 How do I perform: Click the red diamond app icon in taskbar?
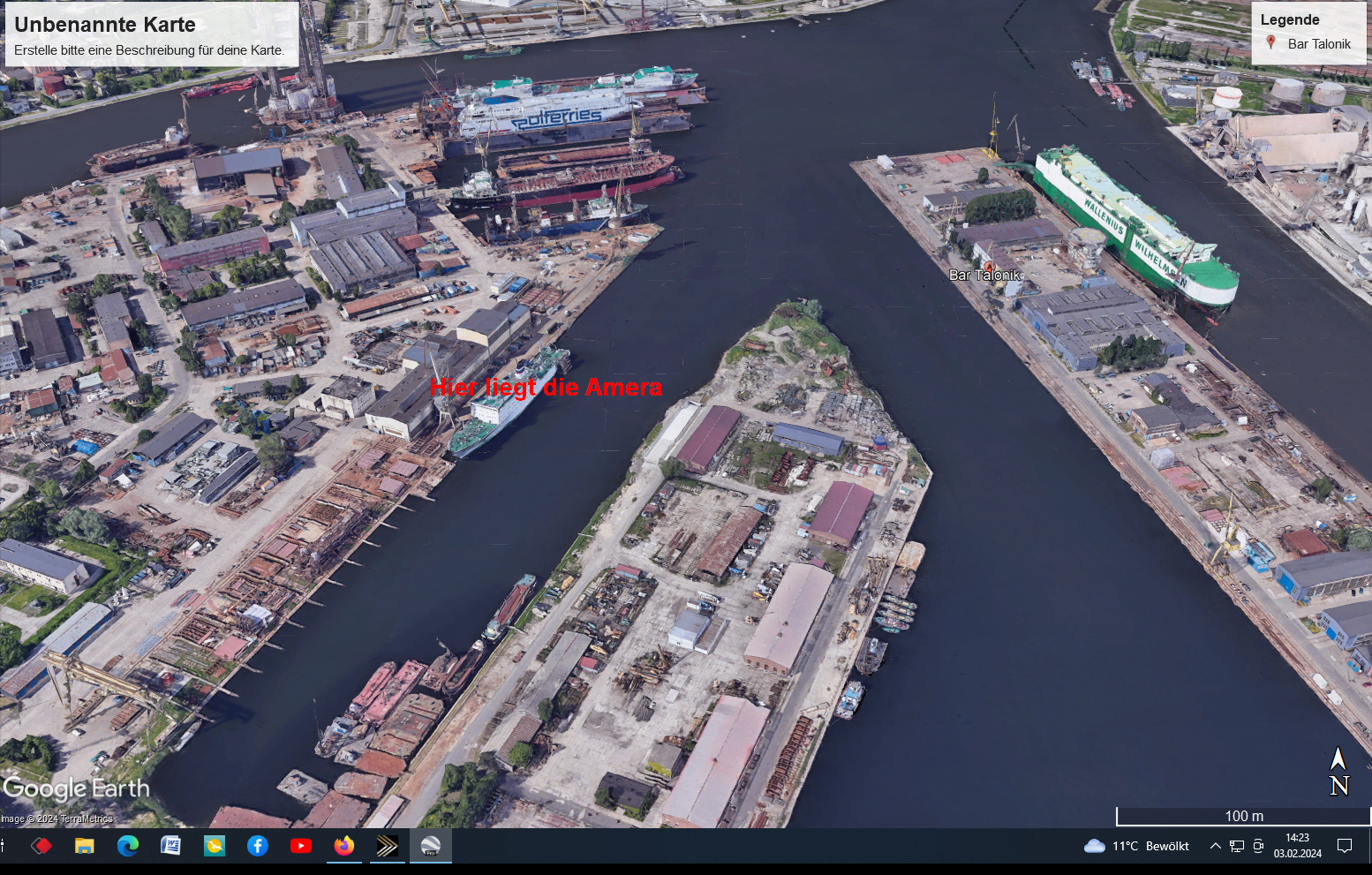[x=41, y=846]
